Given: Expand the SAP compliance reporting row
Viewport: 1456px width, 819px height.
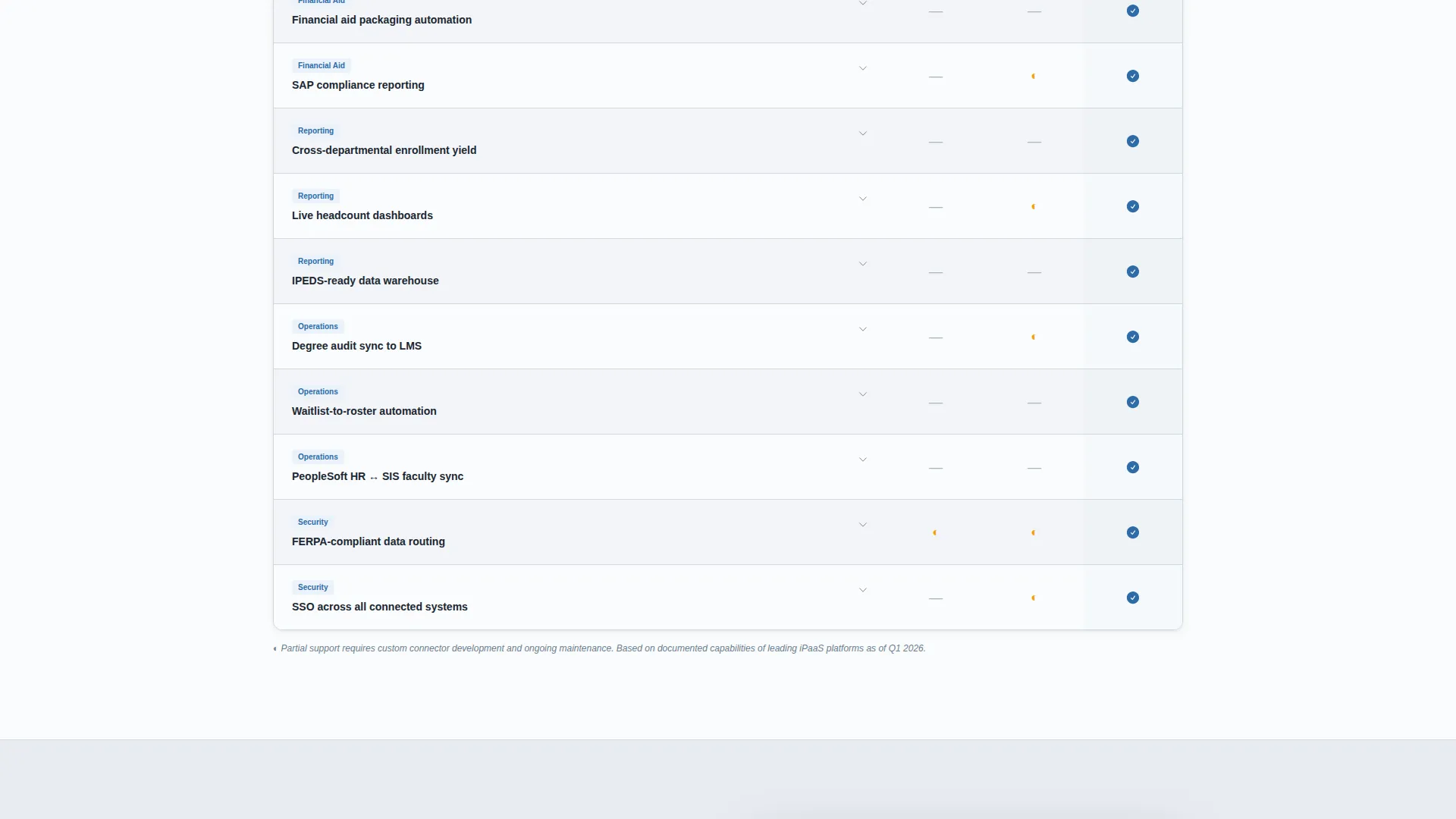Looking at the screenshot, I should pos(863,69).
